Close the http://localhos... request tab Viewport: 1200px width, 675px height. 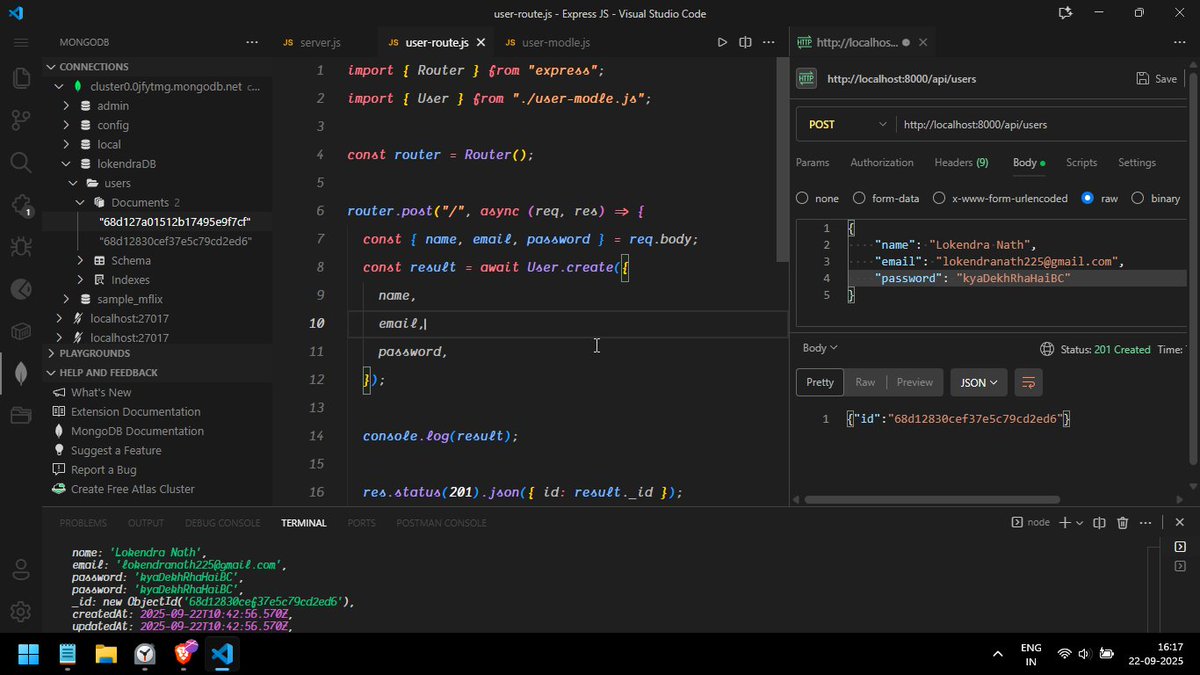(923, 43)
